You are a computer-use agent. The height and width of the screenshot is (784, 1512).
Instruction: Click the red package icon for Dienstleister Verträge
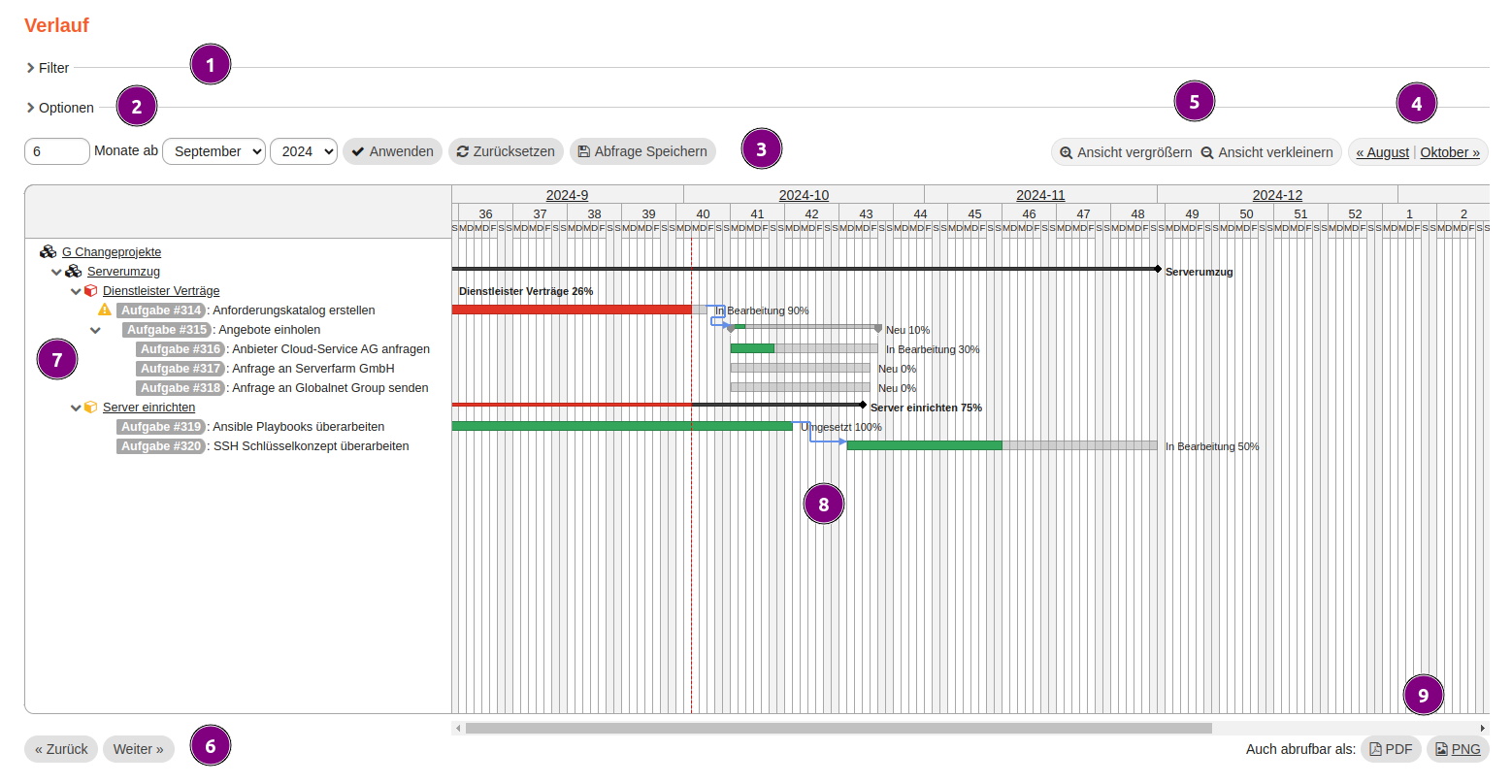pyautogui.click(x=91, y=291)
